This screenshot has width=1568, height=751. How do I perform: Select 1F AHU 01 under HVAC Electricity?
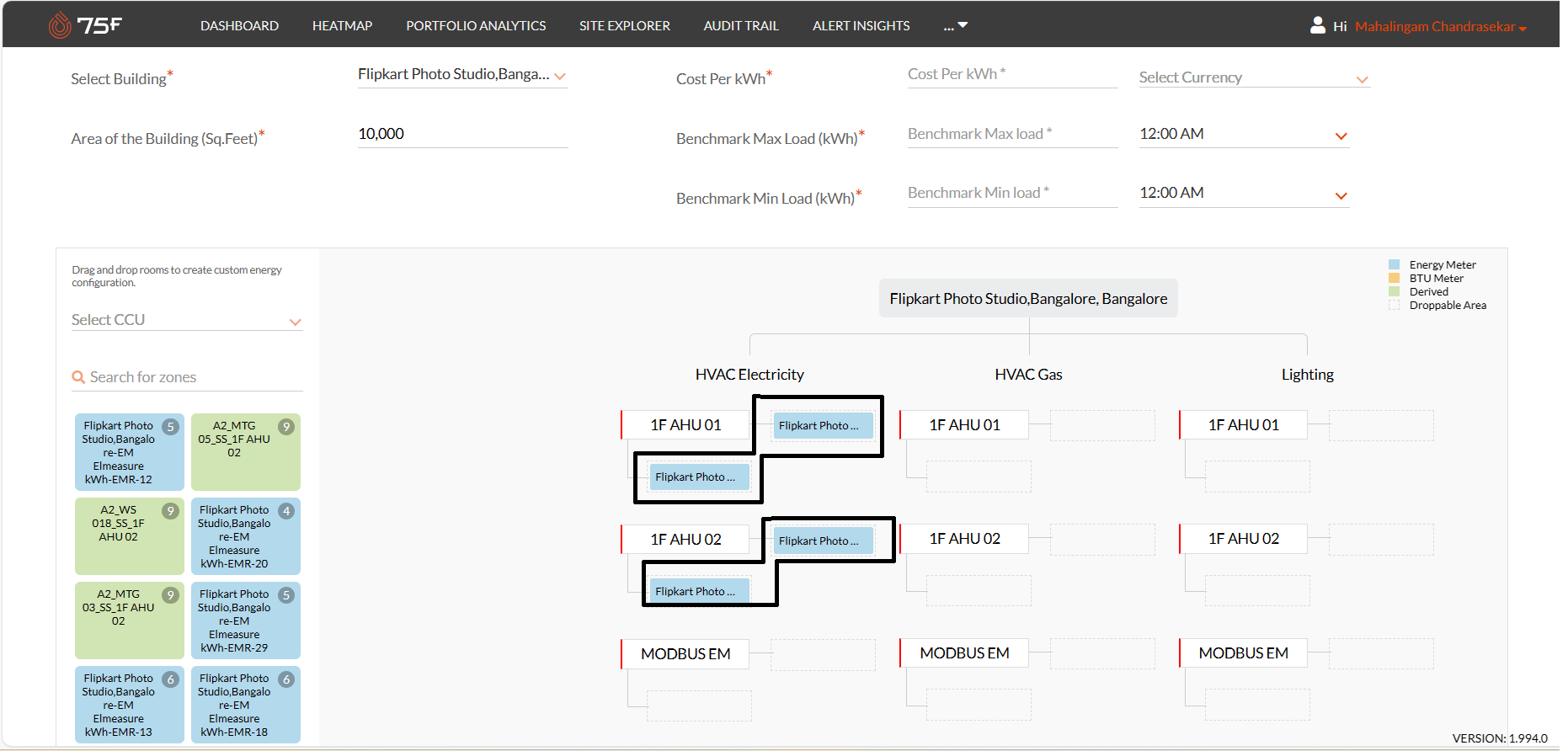[x=685, y=425]
